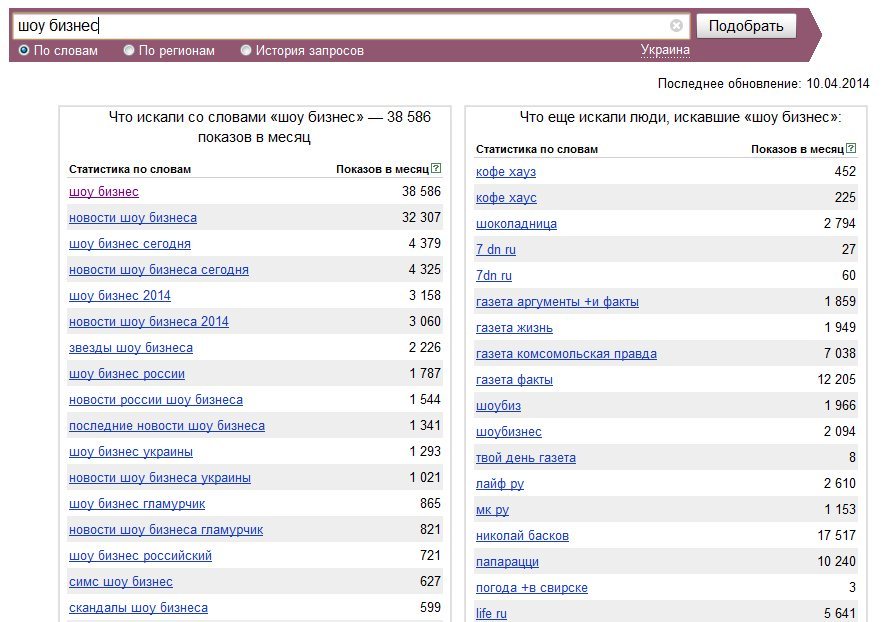Open the 'папарацци' link
The image size is (892, 622).
click(507, 562)
